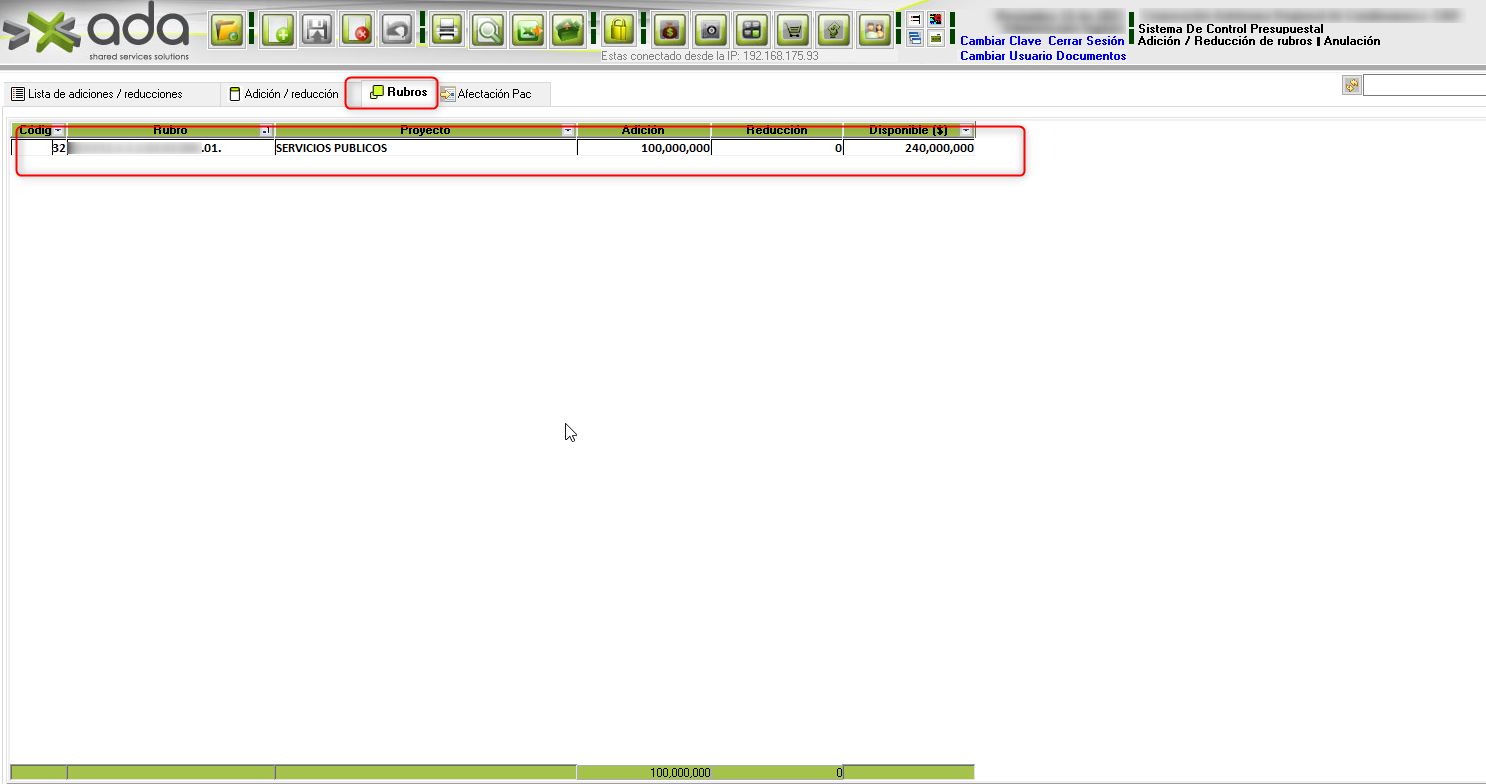Save using the floppy disk icon

[318, 30]
